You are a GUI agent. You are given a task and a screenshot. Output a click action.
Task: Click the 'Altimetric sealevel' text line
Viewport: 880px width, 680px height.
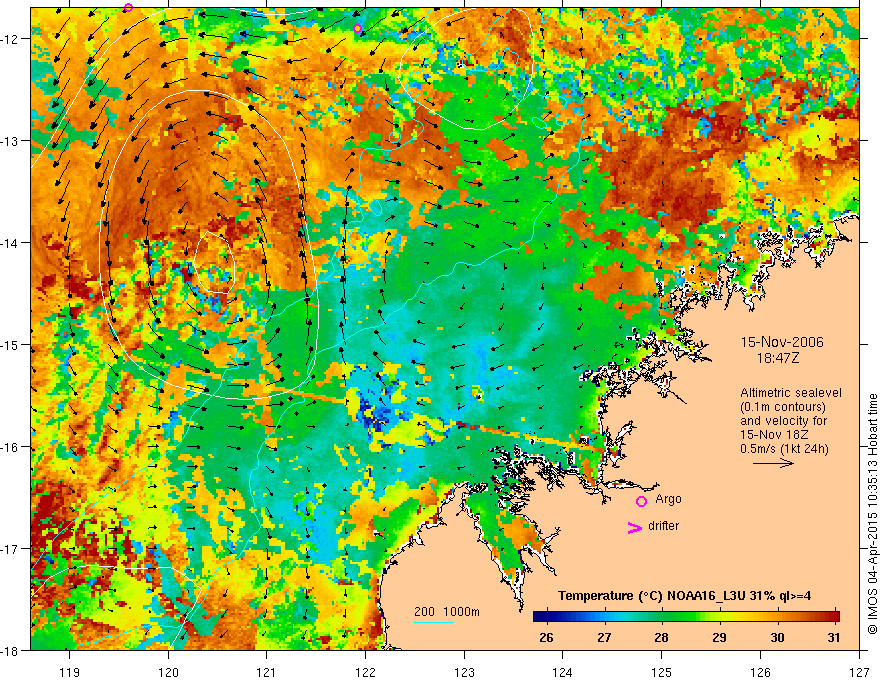tap(791, 393)
